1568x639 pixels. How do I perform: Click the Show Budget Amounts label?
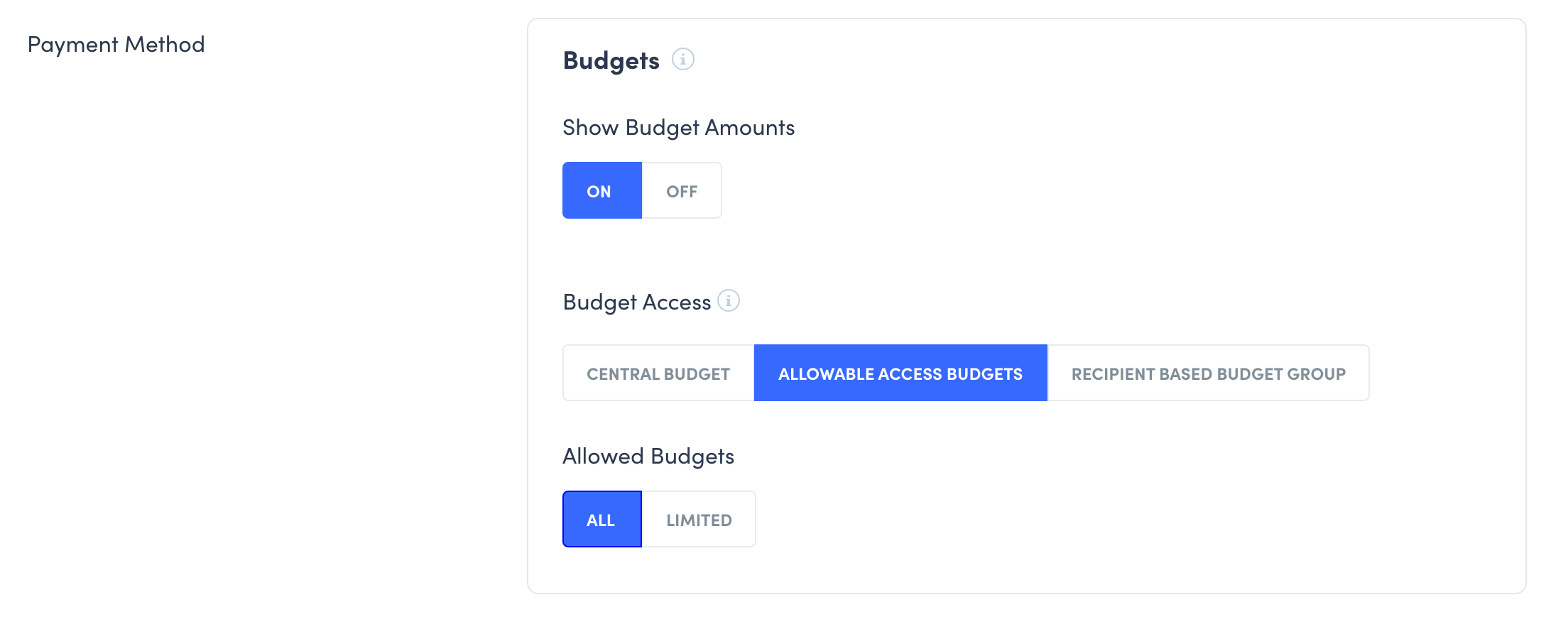click(x=678, y=128)
